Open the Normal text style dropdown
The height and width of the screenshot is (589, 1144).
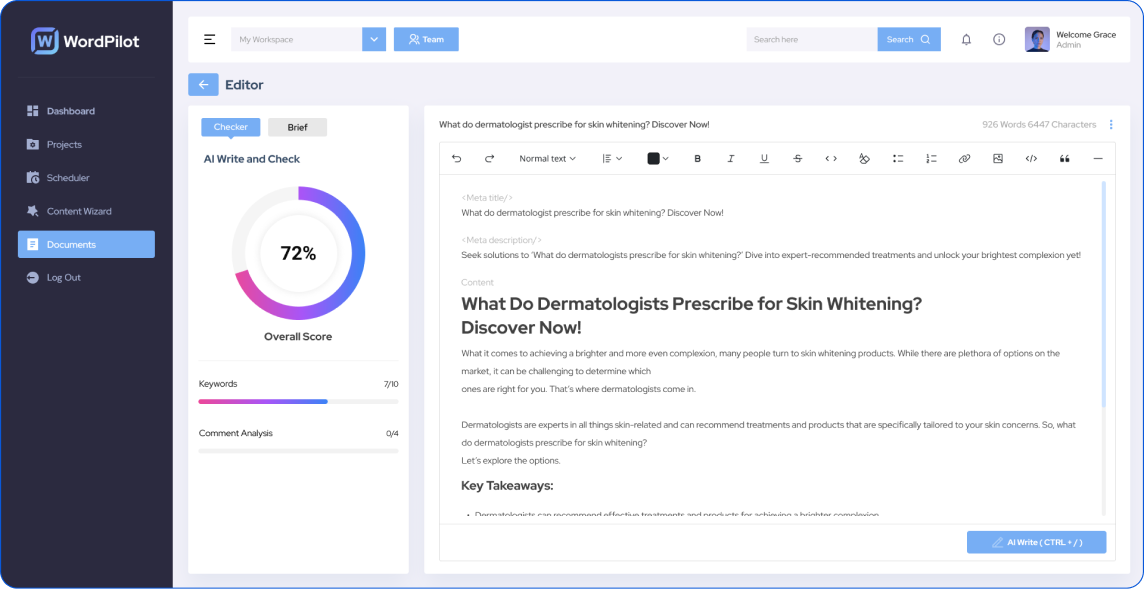coord(547,157)
